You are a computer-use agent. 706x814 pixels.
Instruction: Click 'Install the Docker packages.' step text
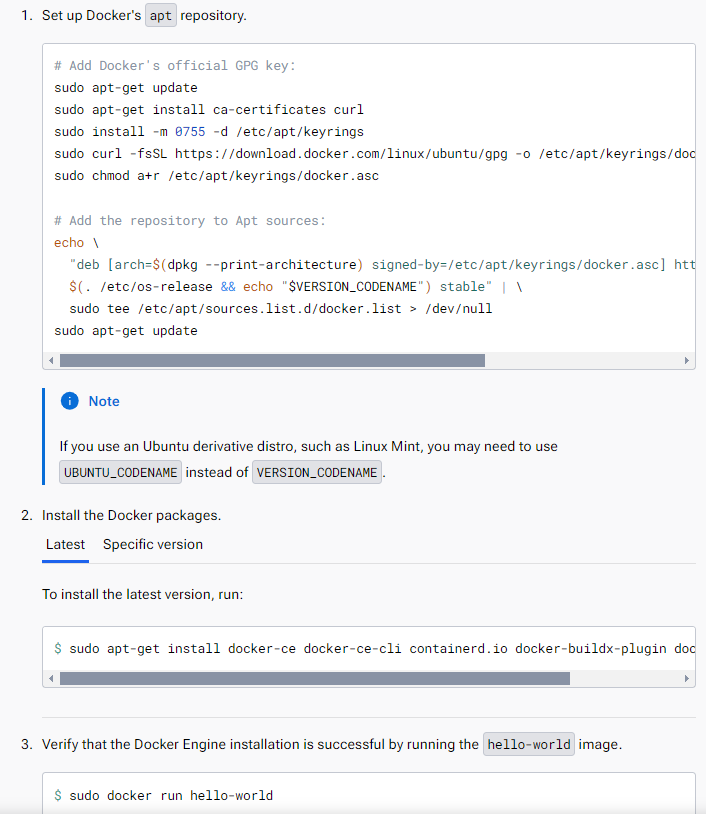(x=132, y=515)
